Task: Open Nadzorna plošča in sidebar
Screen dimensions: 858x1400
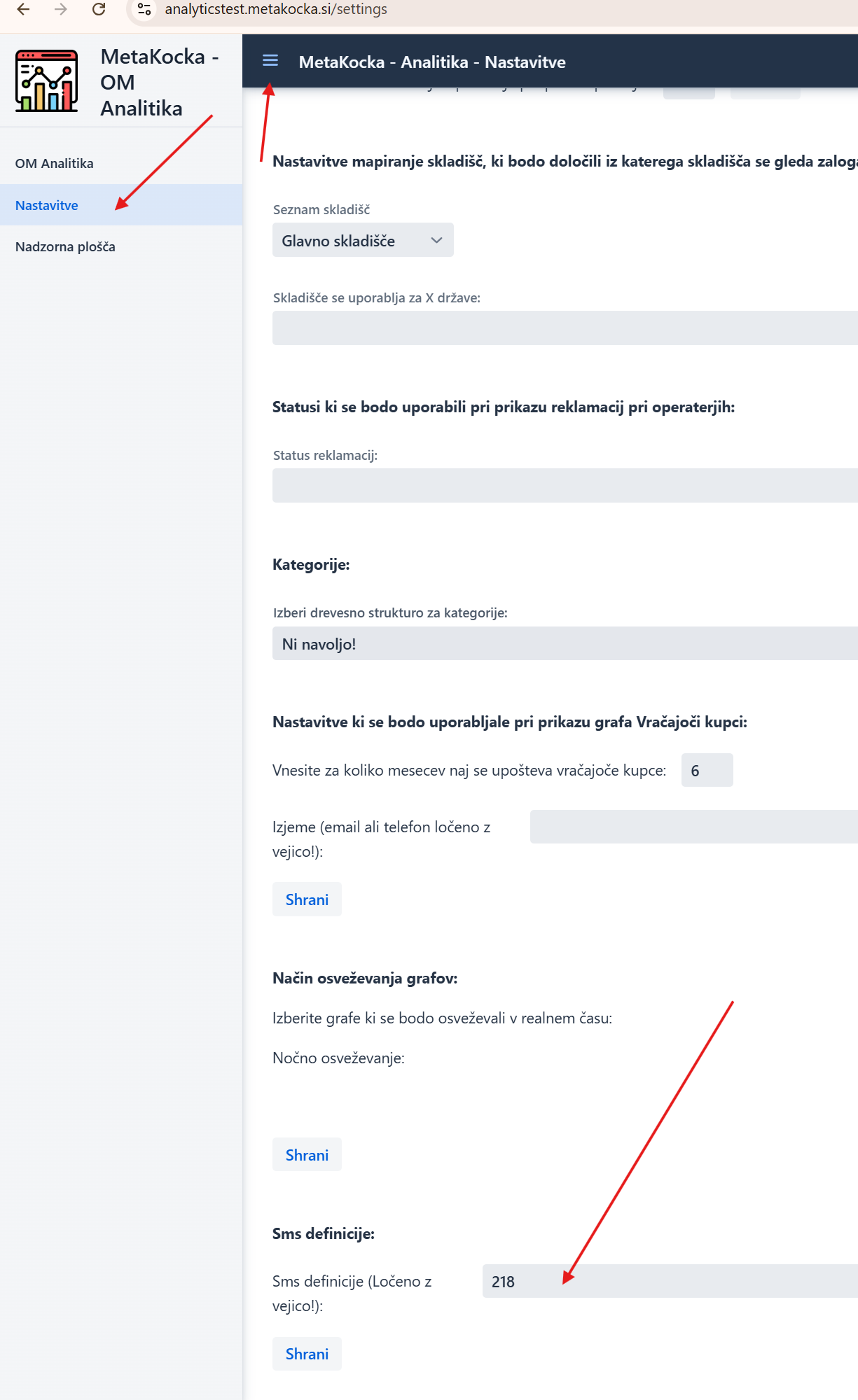Action: pyautogui.click(x=121, y=246)
